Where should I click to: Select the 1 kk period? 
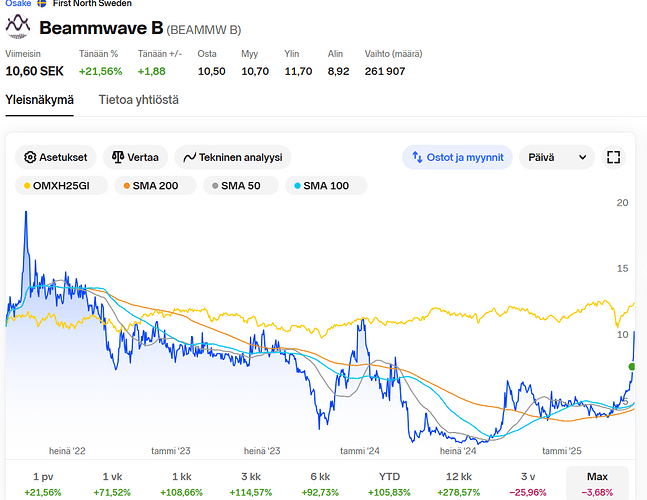(x=182, y=484)
